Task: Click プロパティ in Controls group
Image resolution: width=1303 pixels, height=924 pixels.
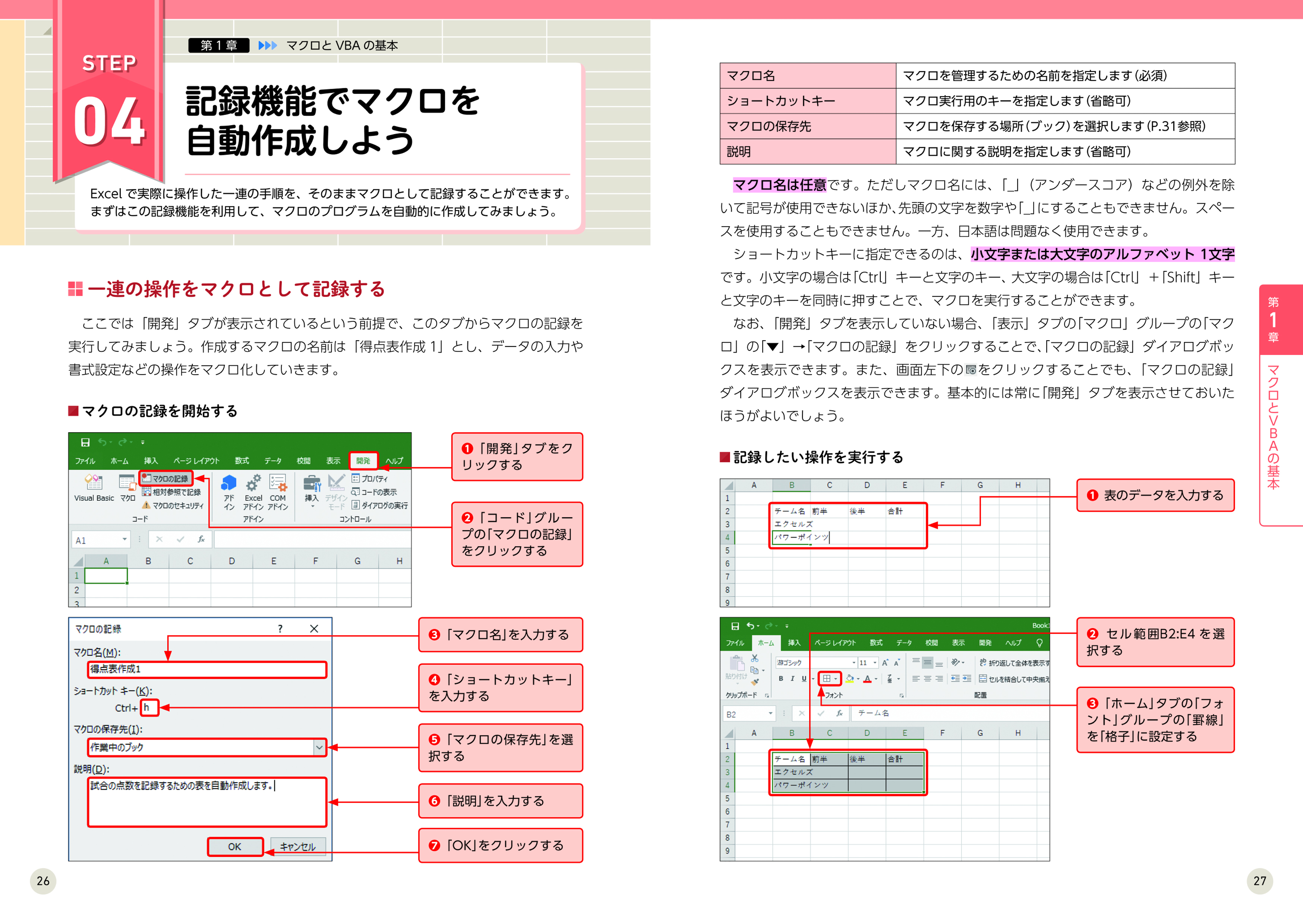Action: tap(369, 478)
